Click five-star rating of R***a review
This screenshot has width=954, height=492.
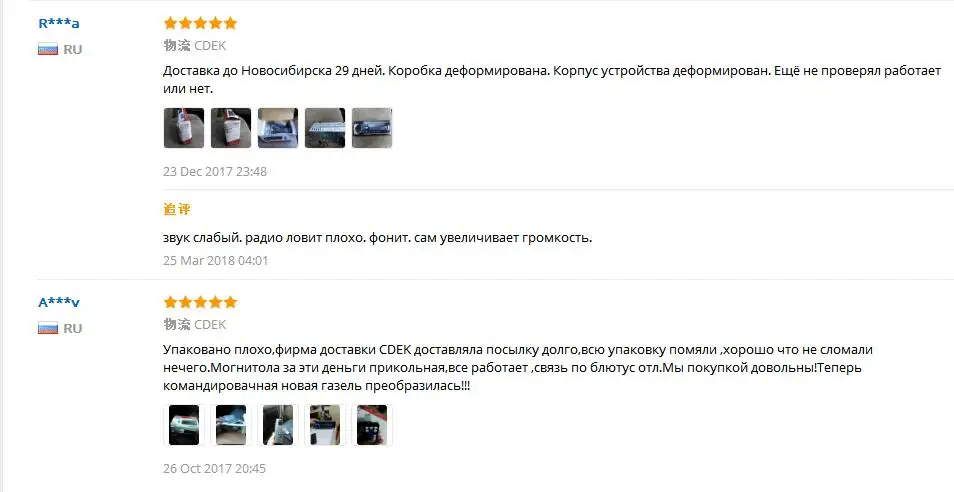point(200,23)
